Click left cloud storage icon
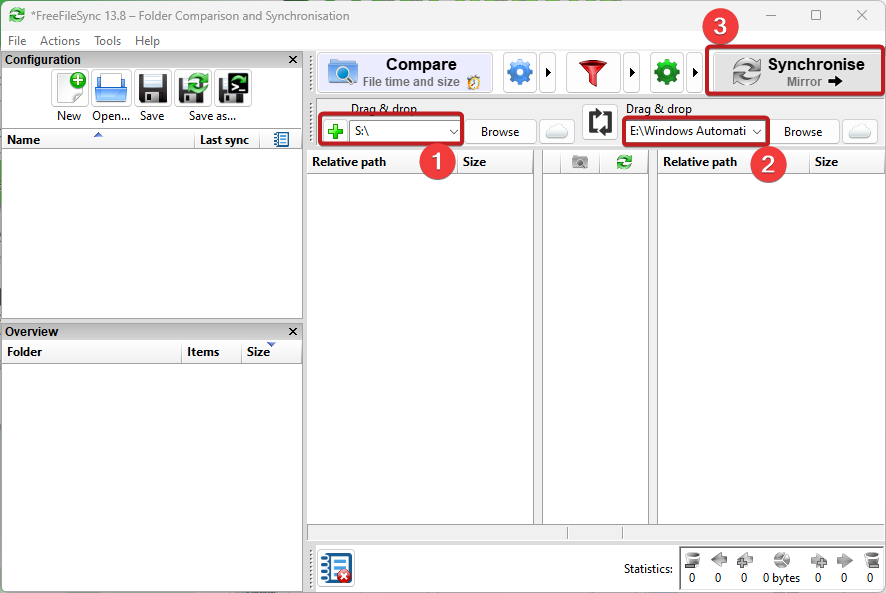 [x=557, y=132]
